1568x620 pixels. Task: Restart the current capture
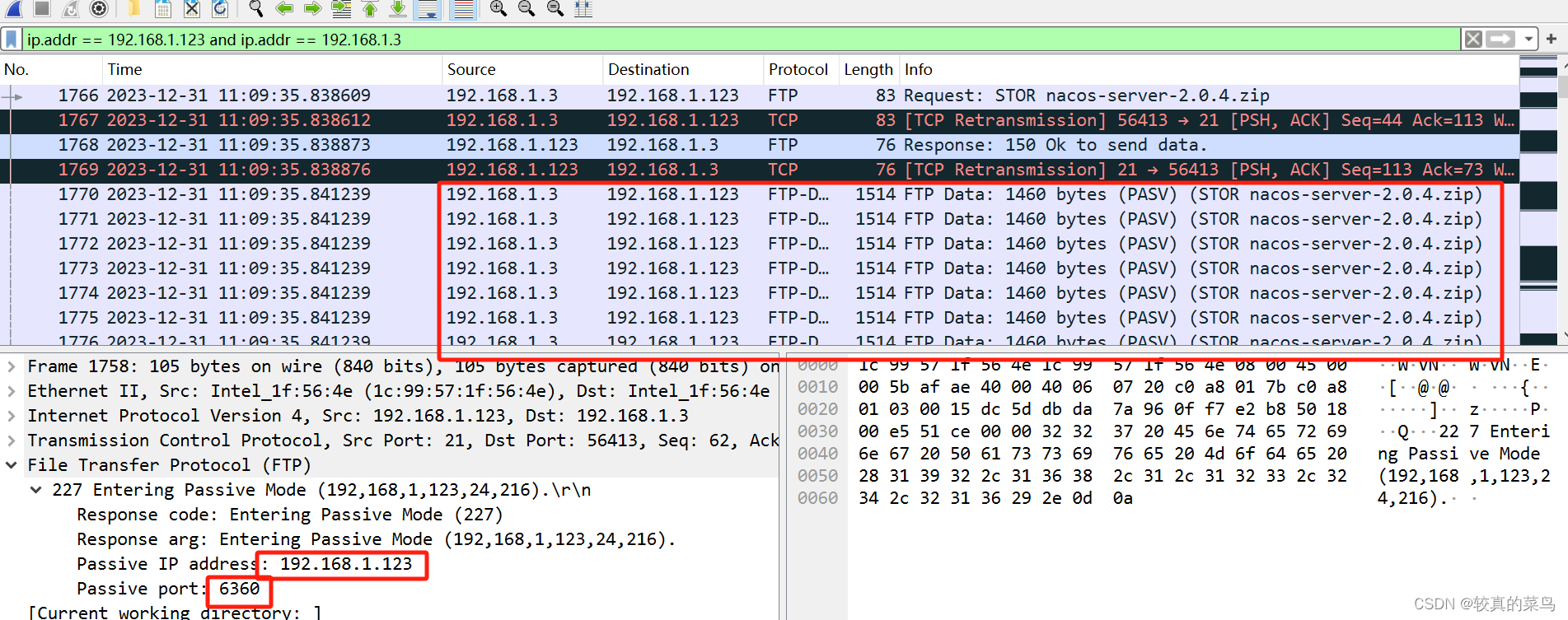click(x=71, y=8)
